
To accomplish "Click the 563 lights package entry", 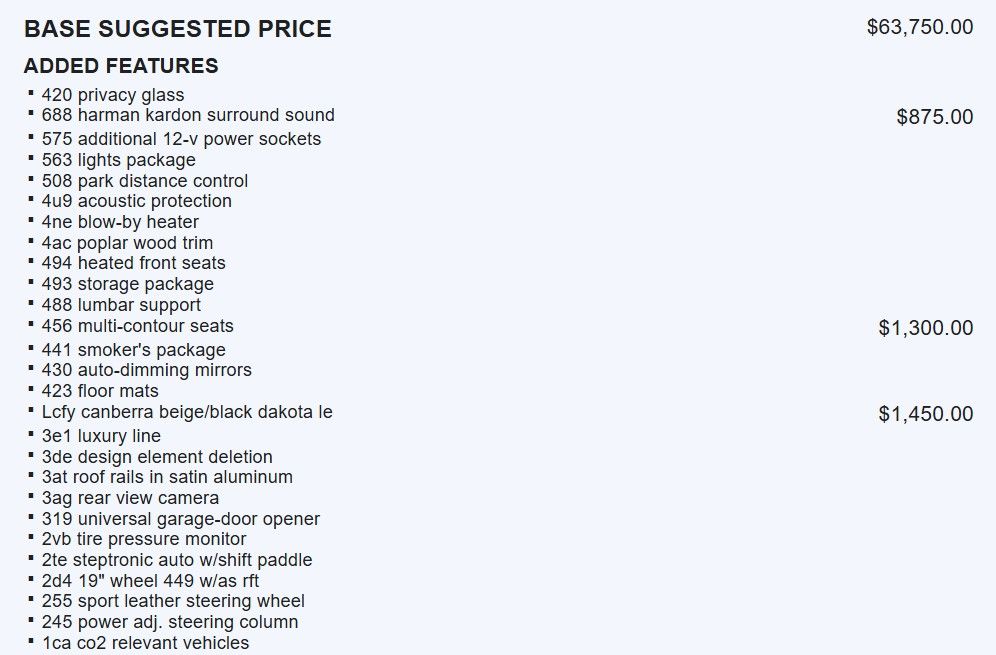I will (x=118, y=160).
